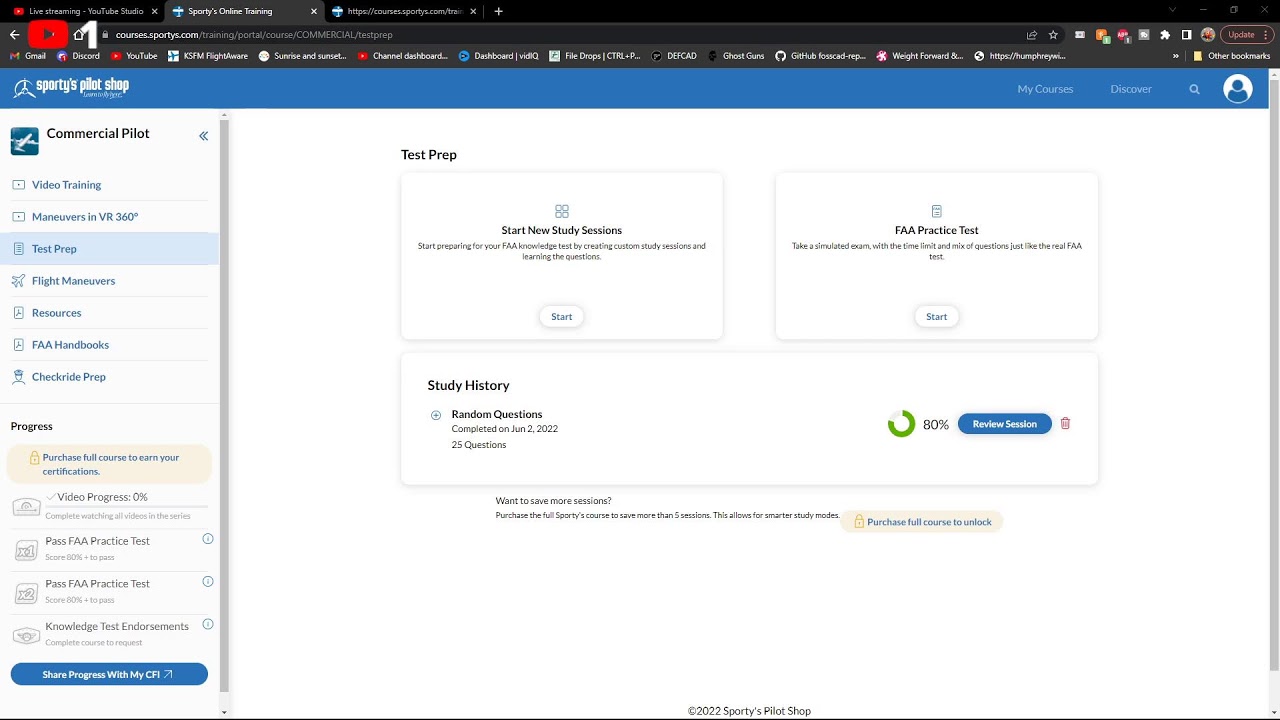
Task: Open Chrome side panel icon
Action: pos(1186,34)
